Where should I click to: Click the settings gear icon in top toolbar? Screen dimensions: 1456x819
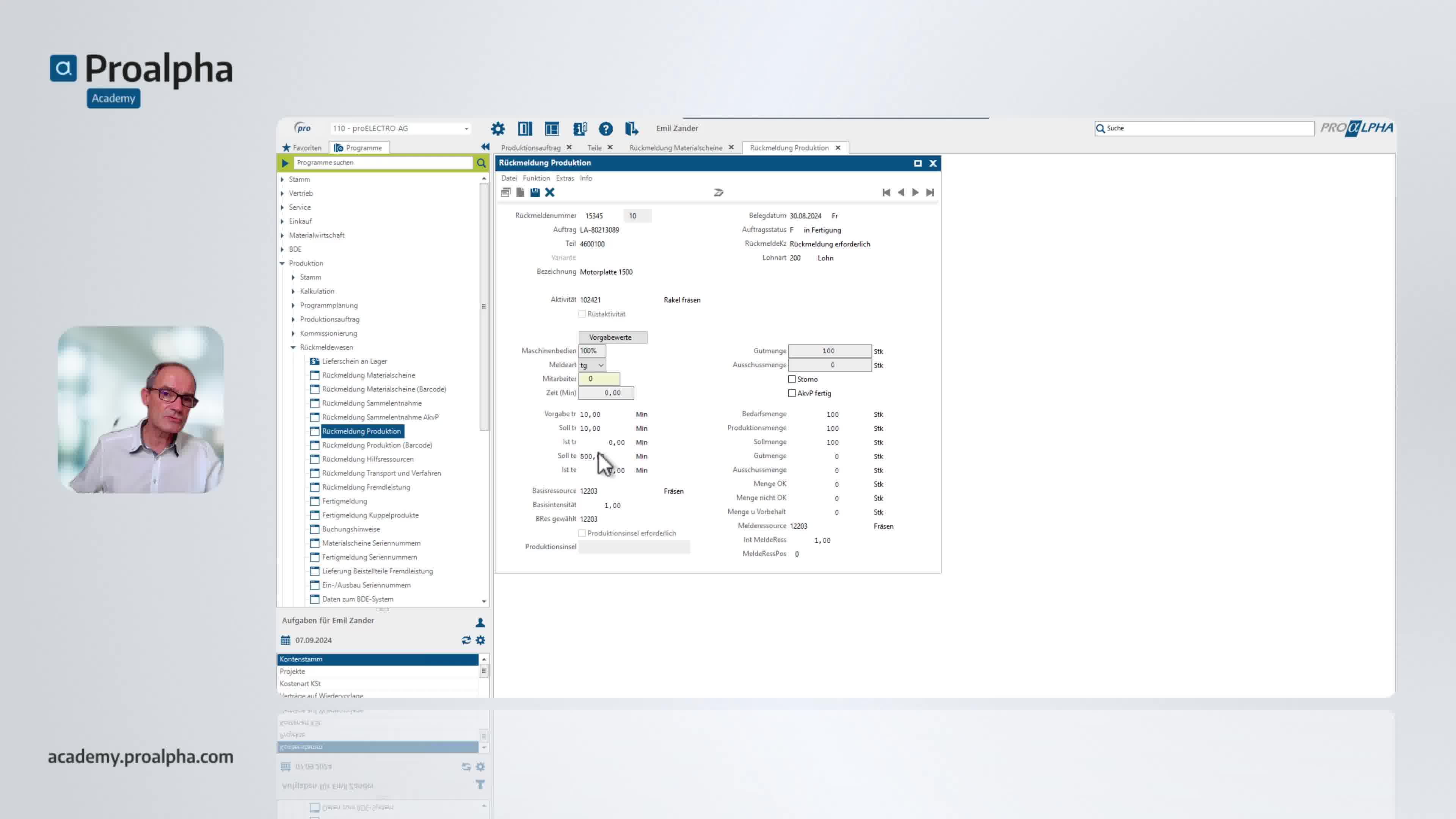pyautogui.click(x=497, y=129)
